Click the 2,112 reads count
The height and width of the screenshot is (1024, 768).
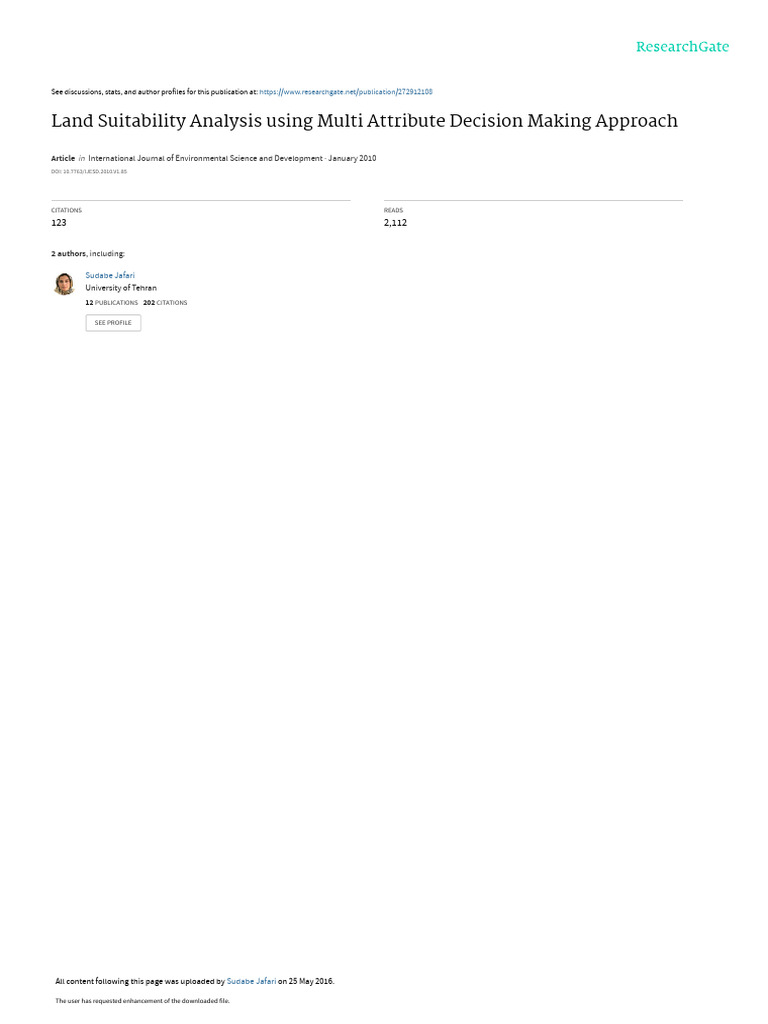coord(395,223)
